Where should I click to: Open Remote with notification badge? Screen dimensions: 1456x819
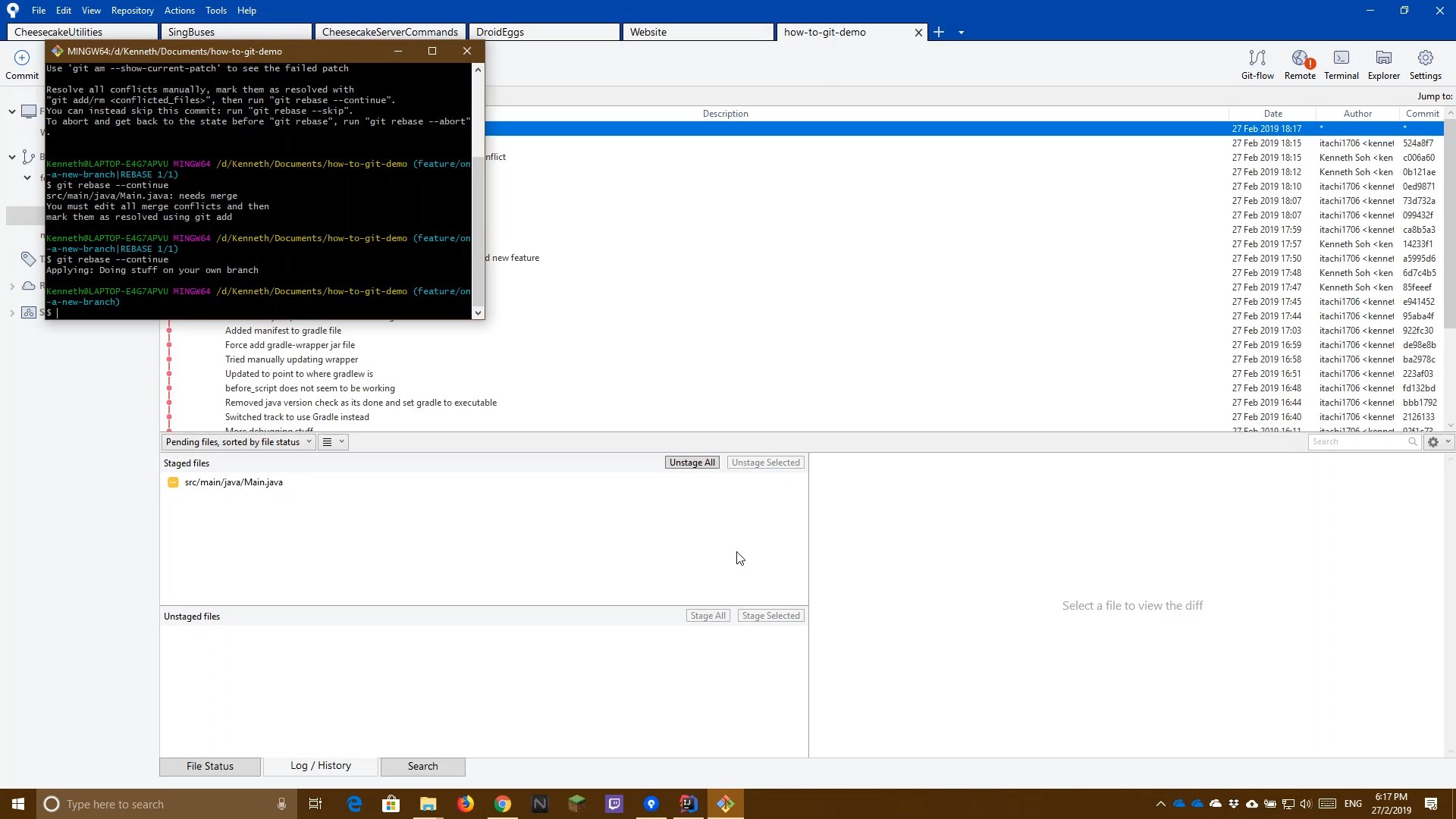[1300, 64]
